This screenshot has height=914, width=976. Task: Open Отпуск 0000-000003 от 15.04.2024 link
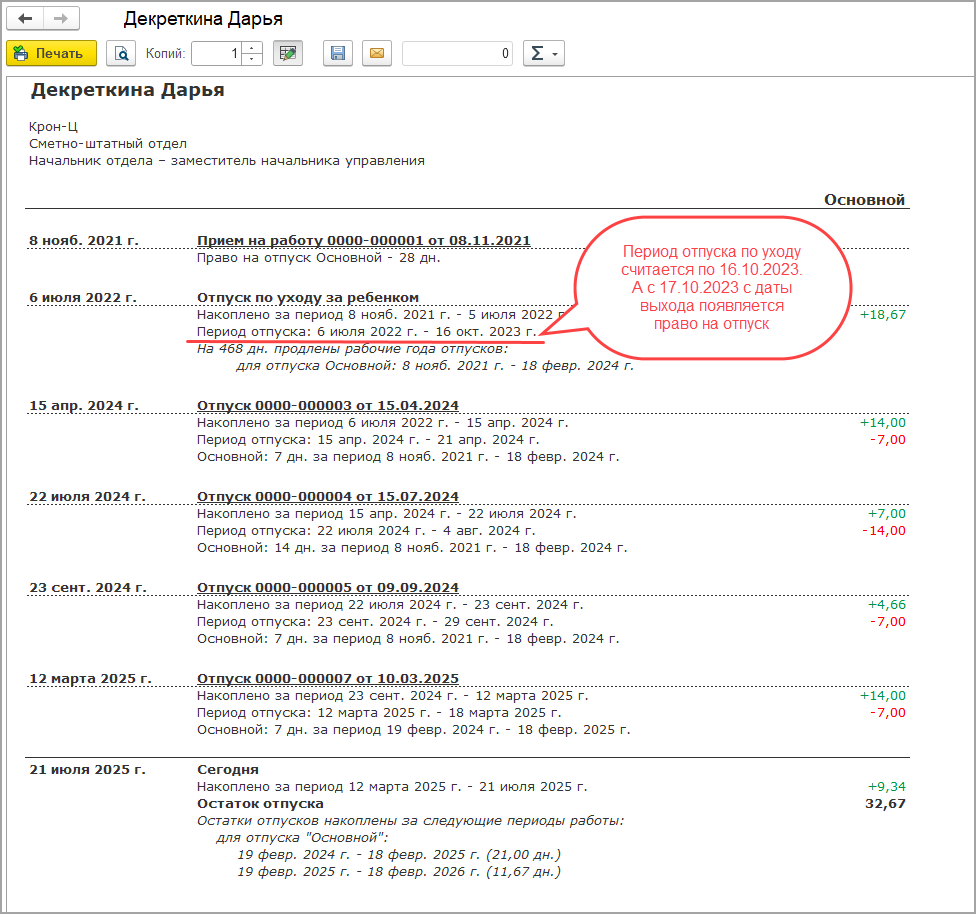[x=327, y=405]
